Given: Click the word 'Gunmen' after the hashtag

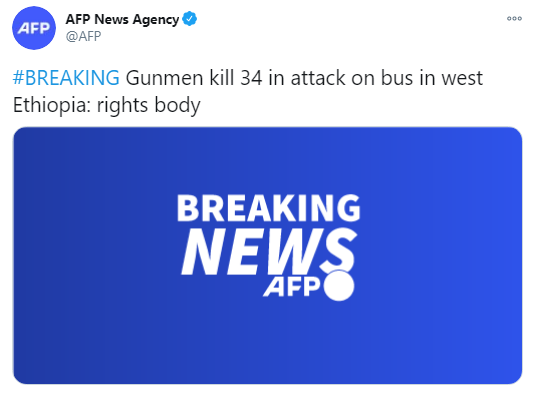Looking at the screenshot, I should click(164, 78).
